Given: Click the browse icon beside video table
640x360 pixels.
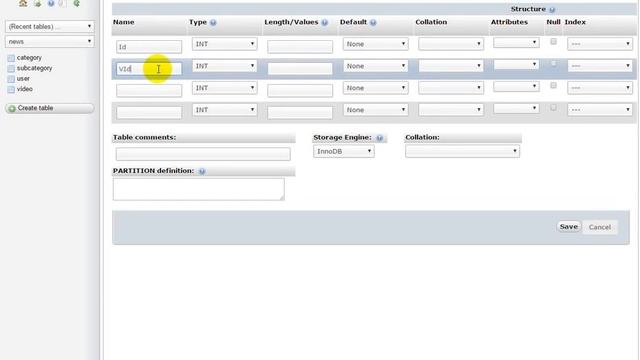Looking at the screenshot, I should pyautogui.click(x=11, y=89).
